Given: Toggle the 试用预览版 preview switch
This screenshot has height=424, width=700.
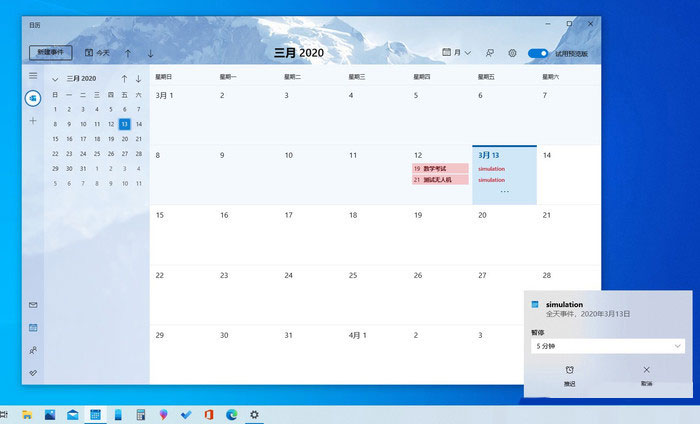Looking at the screenshot, I should pos(538,53).
